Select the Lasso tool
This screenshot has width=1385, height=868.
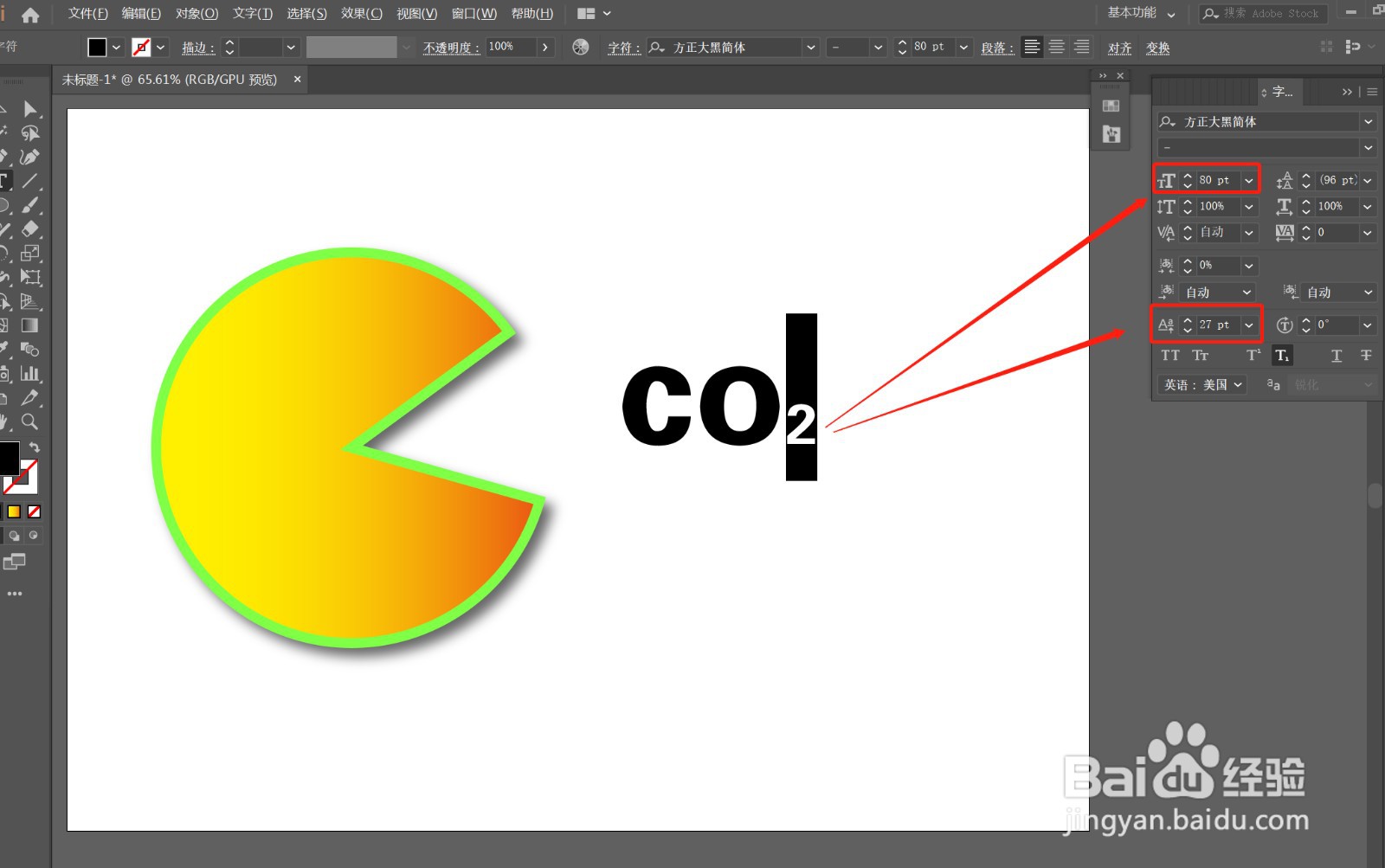click(30, 133)
